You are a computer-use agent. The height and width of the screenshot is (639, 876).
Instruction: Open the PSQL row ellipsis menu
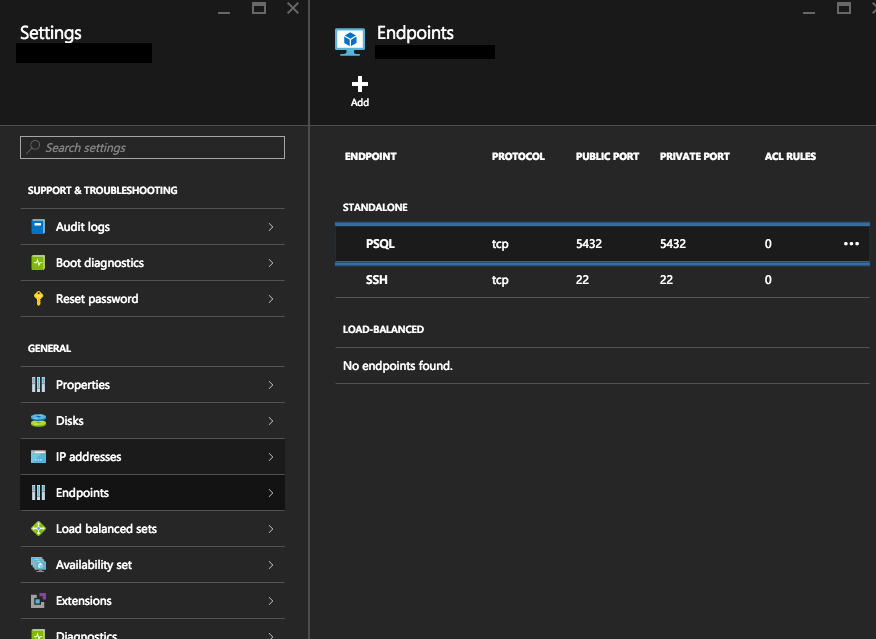[851, 244]
